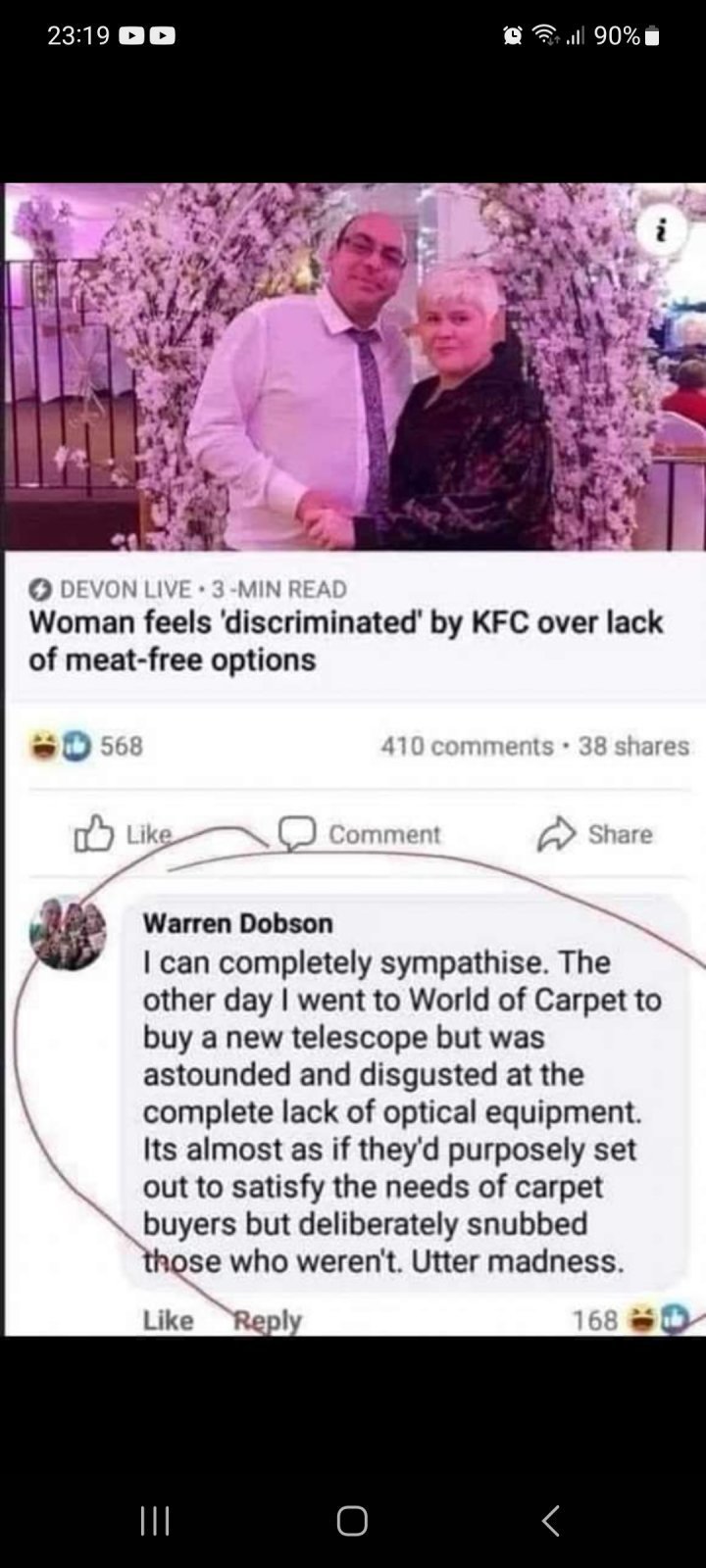
Task: View the 410 comments
Action: [467, 746]
